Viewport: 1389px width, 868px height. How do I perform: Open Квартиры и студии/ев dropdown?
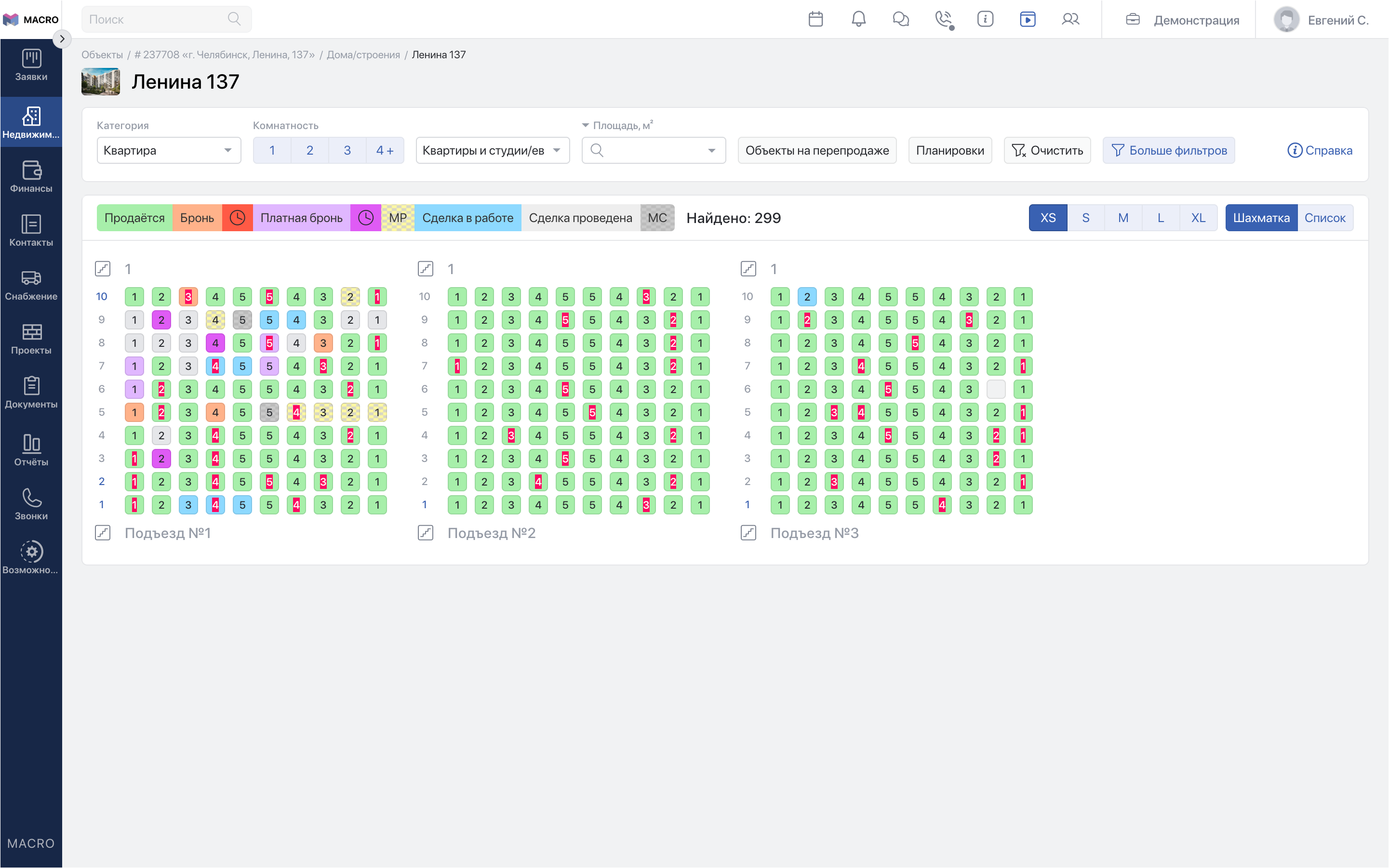pyautogui.click(x=492, y=150)
